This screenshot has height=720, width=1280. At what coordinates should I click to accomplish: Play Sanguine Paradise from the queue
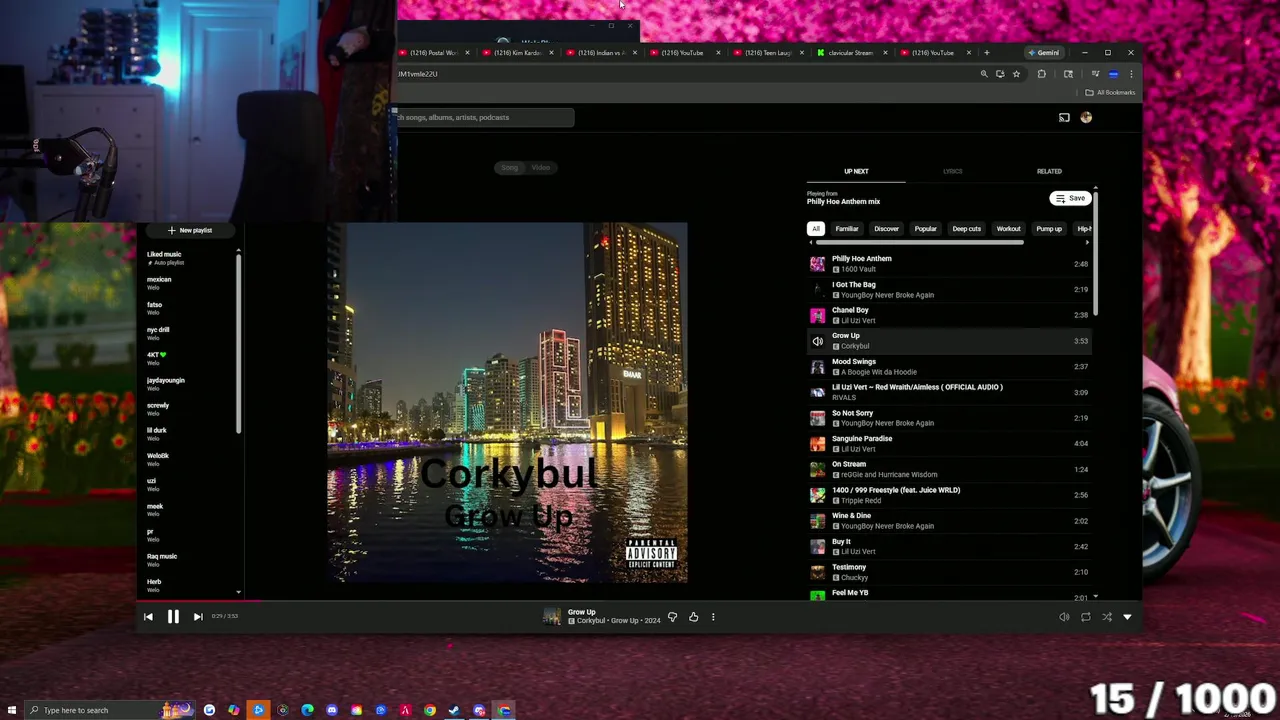click(x=948, y=443)
